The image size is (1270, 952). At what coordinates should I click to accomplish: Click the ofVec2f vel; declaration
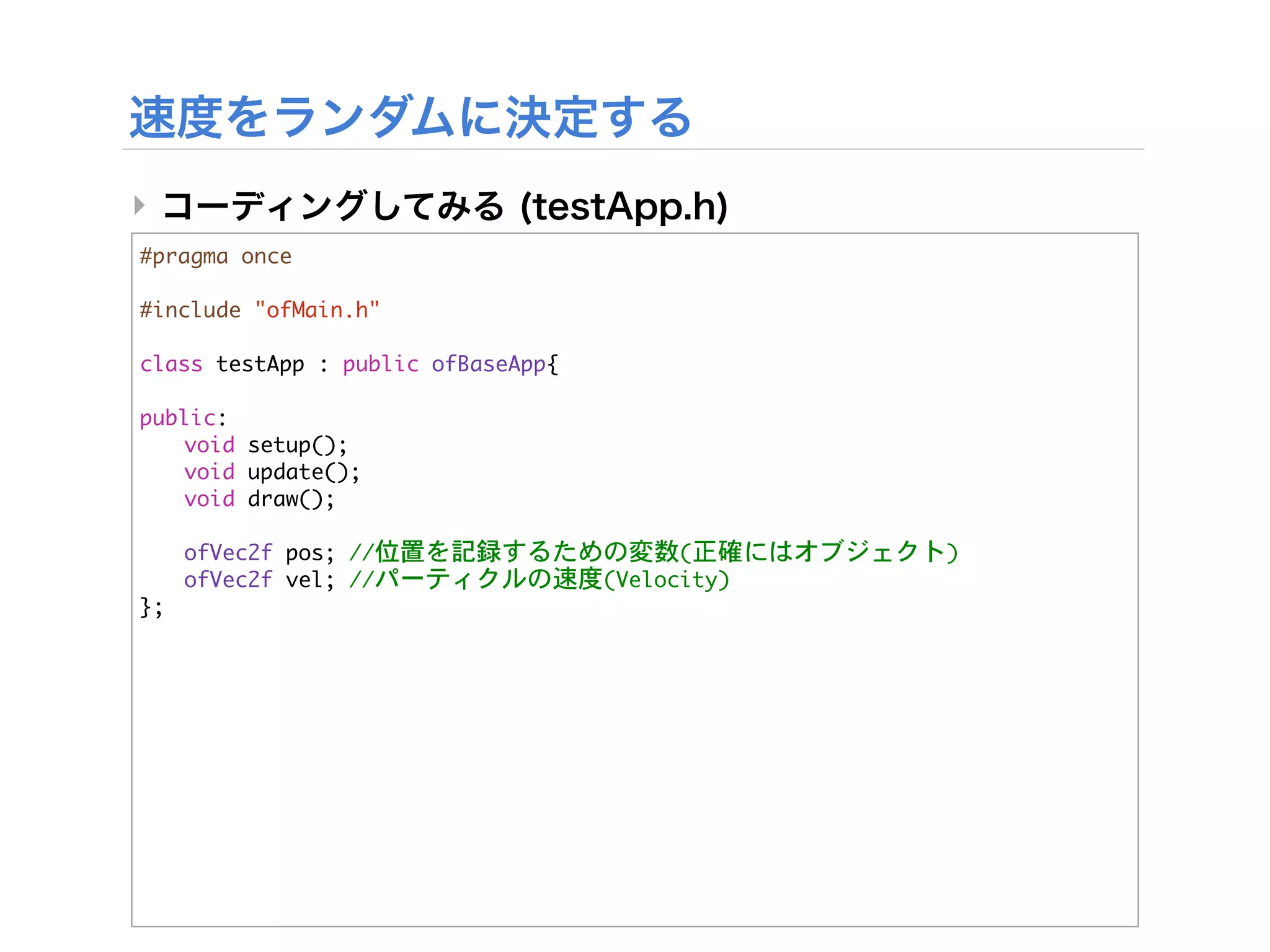259,580
